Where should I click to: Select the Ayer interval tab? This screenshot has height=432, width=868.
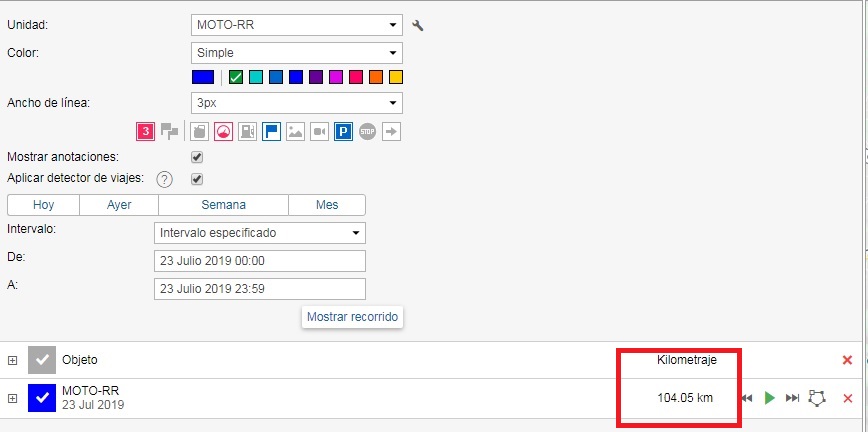tap(119, 205)
